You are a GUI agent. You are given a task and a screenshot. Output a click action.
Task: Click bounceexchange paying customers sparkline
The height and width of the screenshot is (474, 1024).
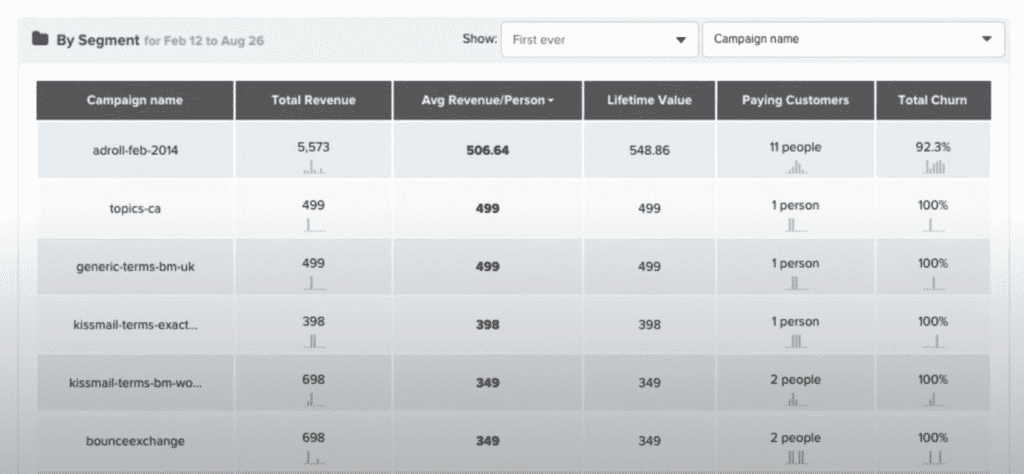point(795,457)
